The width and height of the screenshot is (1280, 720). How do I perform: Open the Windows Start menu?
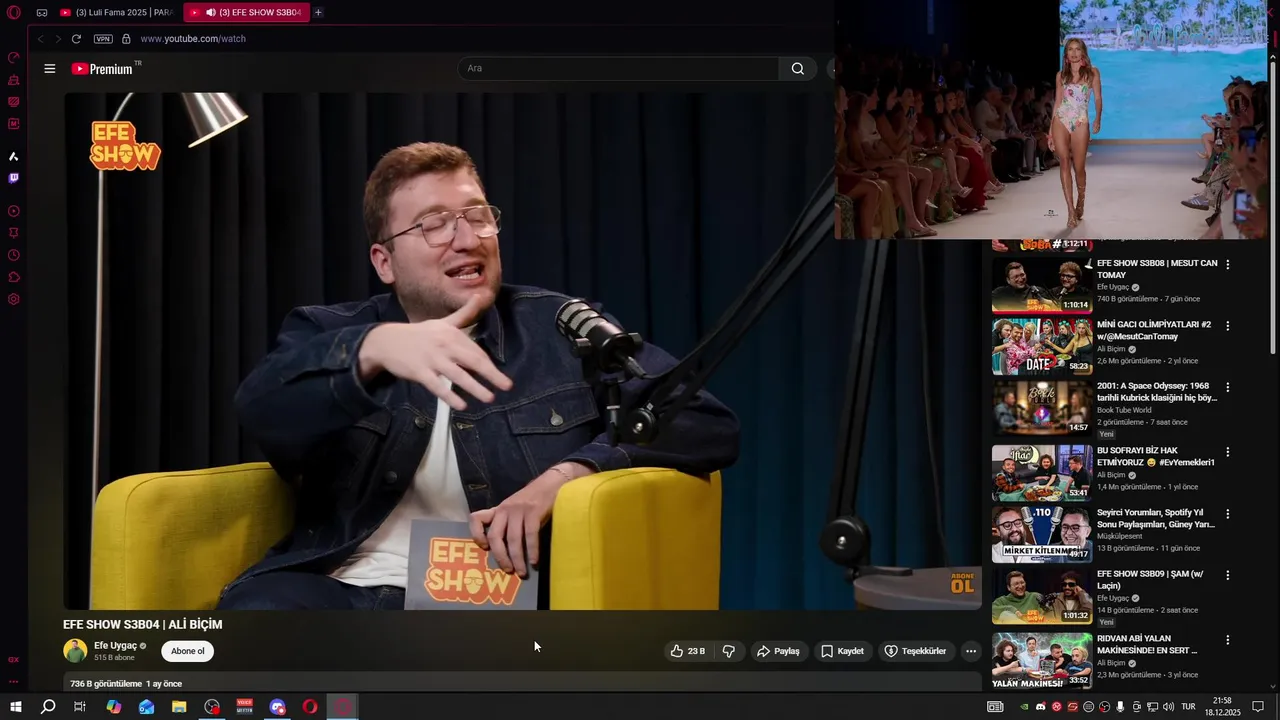(x=15, y=707)
